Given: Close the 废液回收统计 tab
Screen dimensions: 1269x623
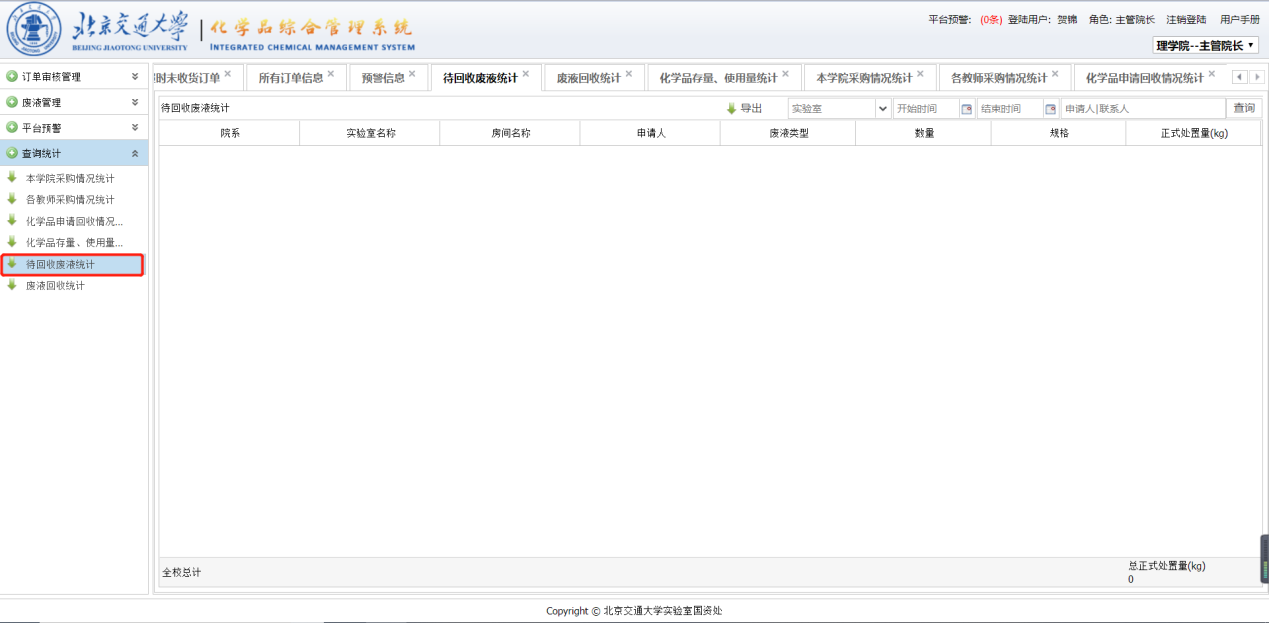Looking at the screenshot, I should (628, 74).
